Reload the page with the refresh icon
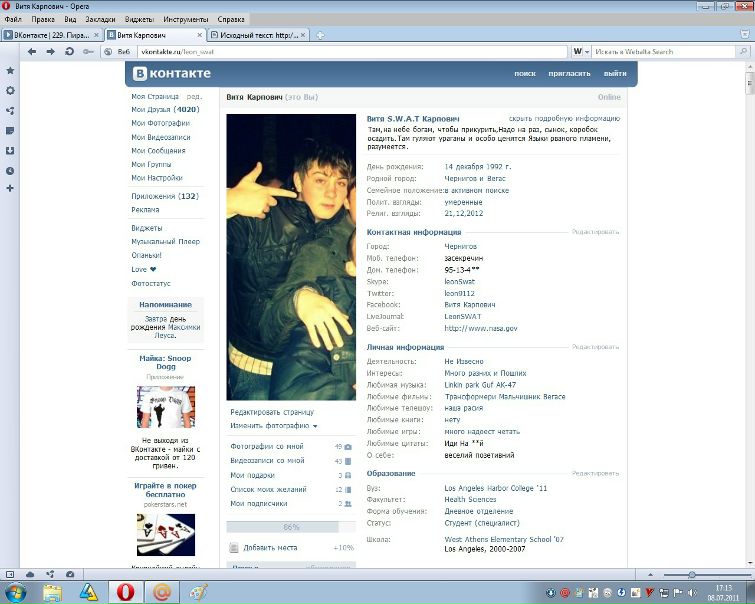Viewport: 755px width, 604px height. coord(69,51)
